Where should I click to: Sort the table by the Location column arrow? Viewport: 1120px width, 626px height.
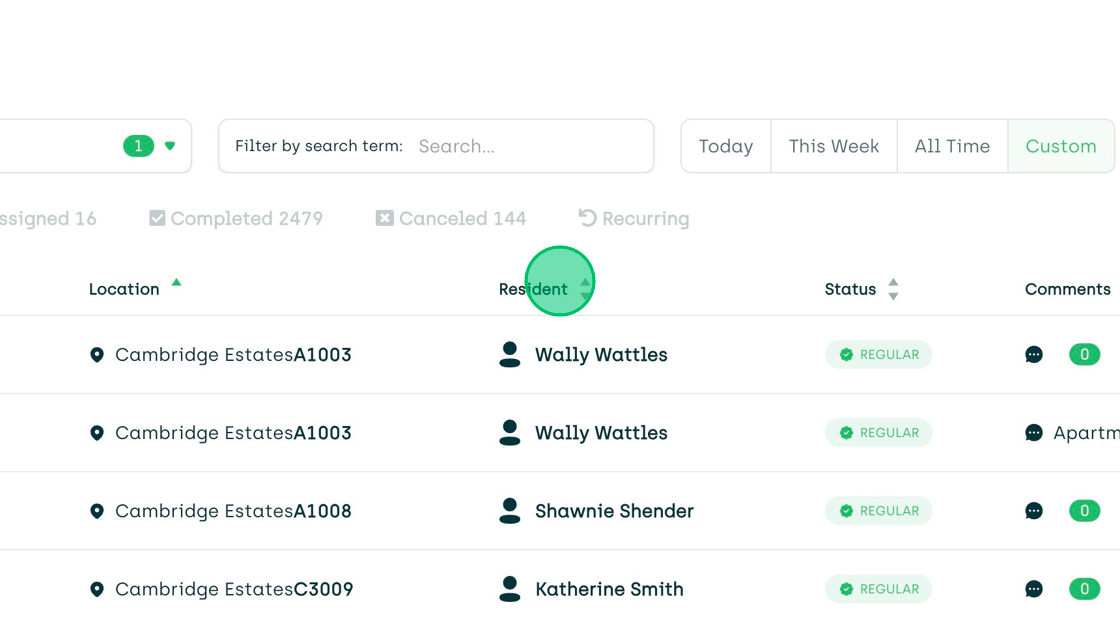176,284
